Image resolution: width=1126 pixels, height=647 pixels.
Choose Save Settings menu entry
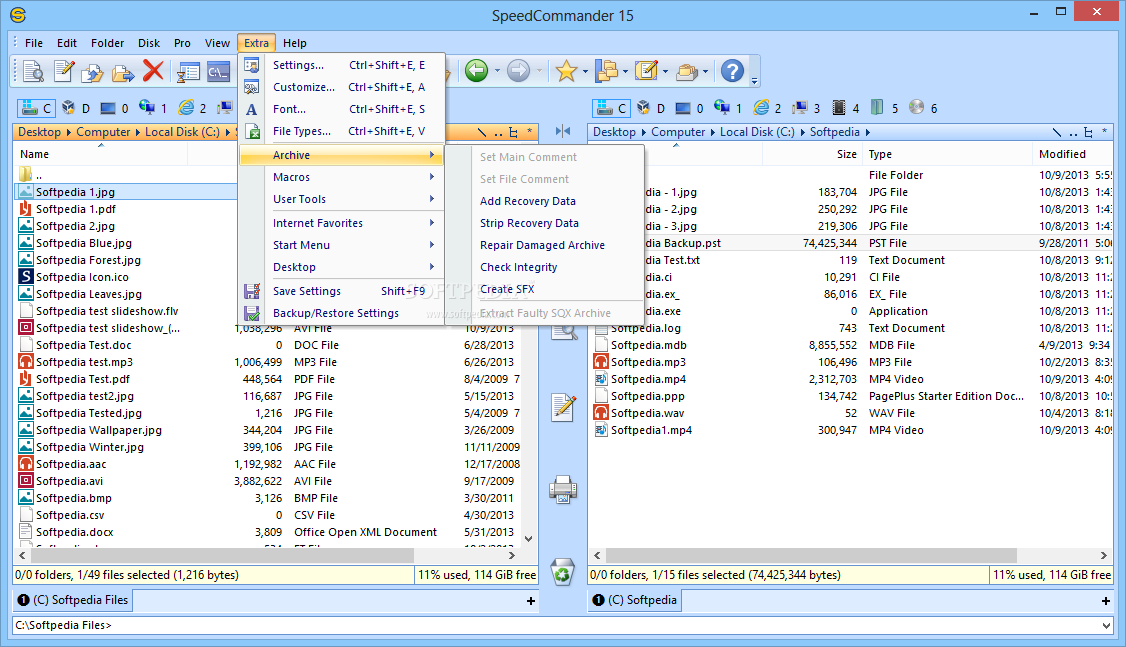coord(342,291)
